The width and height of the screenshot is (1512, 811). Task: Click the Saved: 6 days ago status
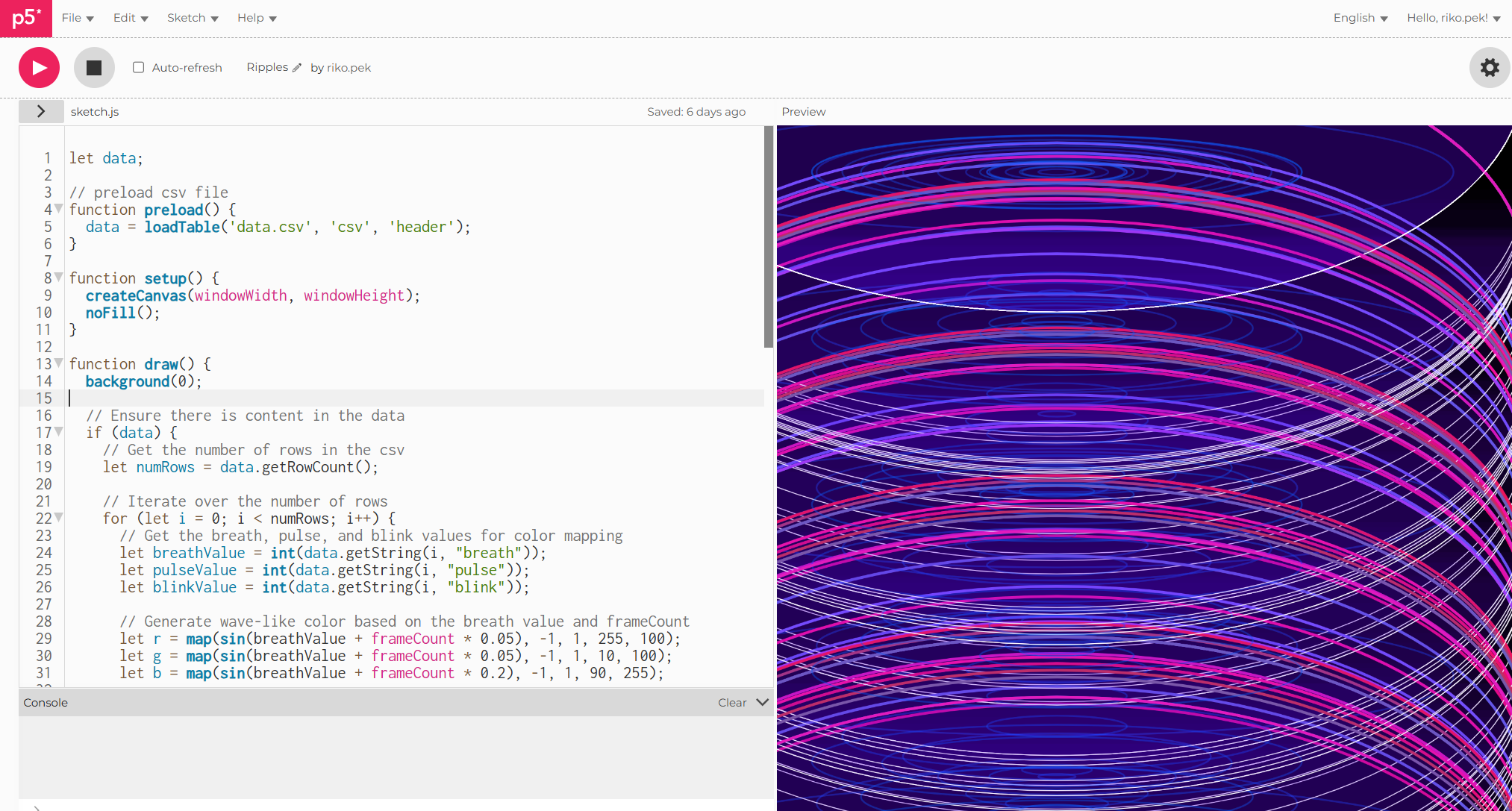pyautogui.click(x=696, y=112)
